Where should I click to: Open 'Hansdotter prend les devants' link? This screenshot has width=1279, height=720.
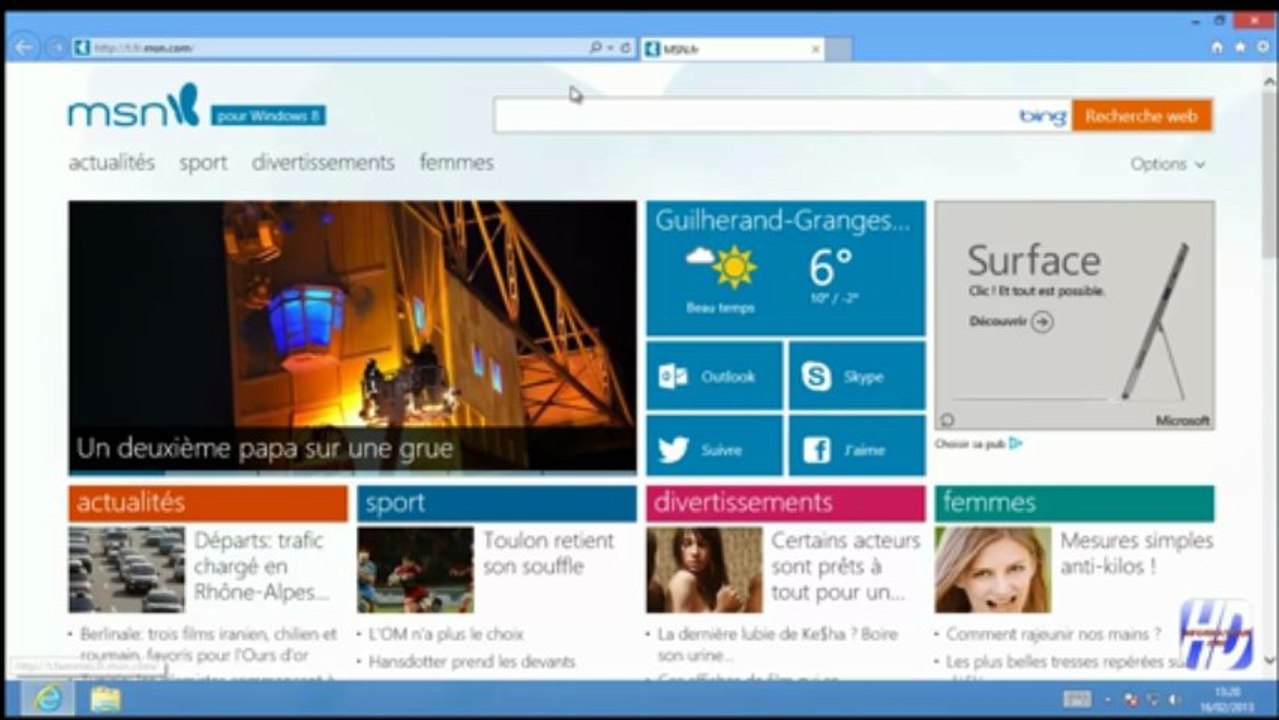coord(472,661)
